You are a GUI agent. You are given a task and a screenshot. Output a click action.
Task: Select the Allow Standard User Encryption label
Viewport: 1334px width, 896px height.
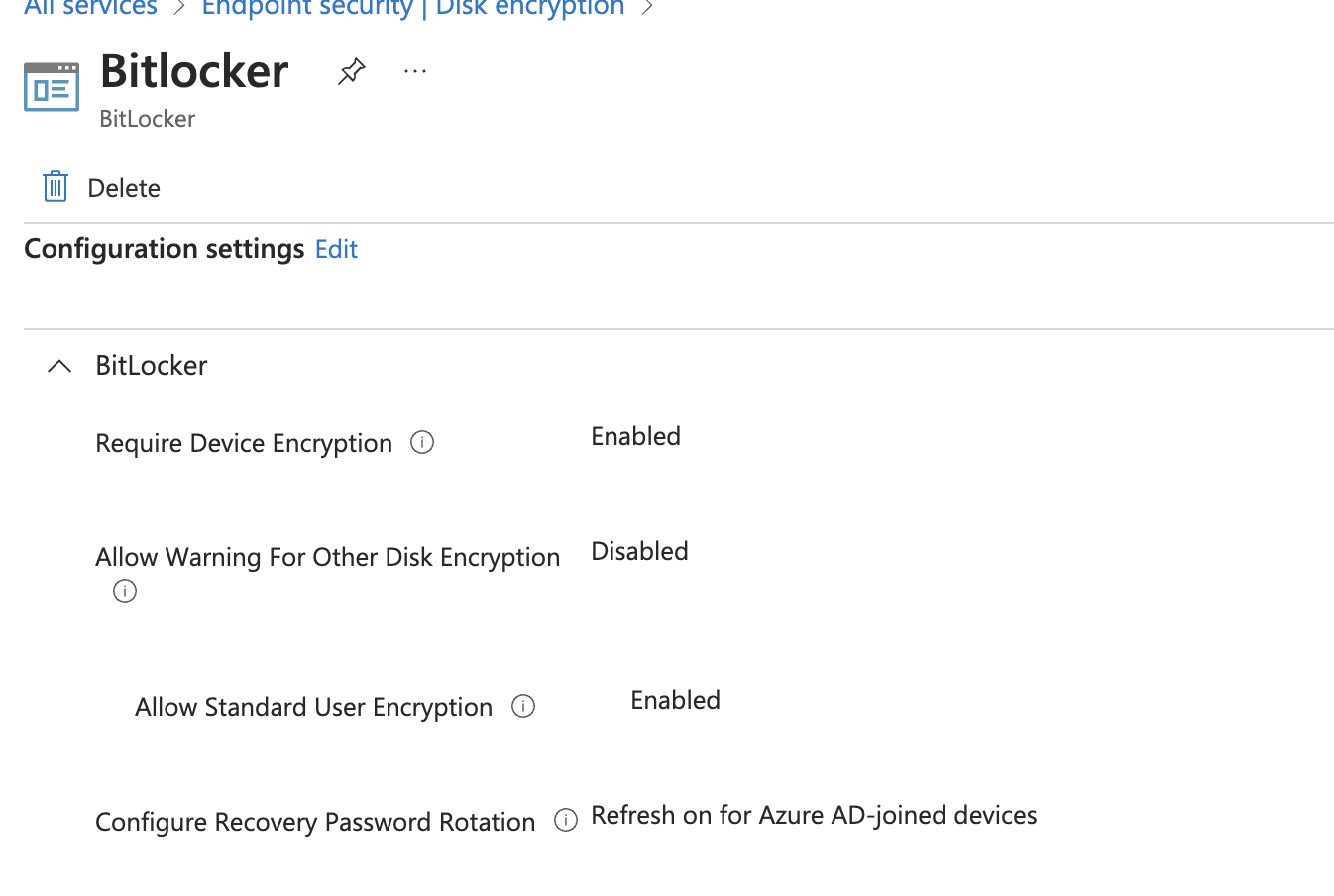pos(313,706)
